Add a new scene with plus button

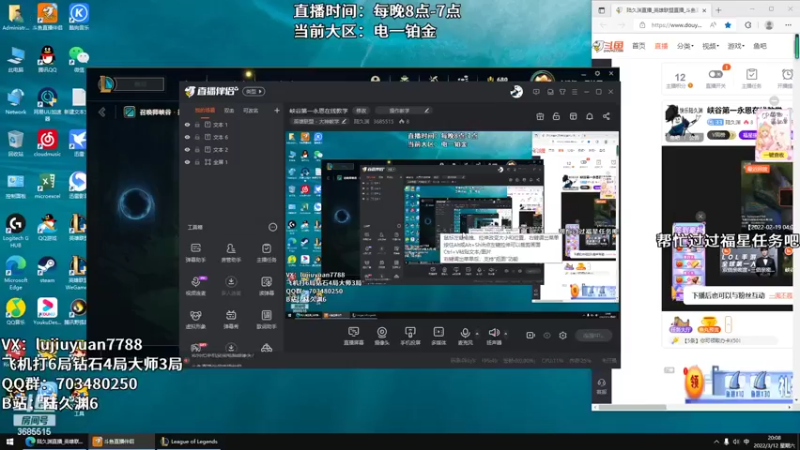coord(277,110)
